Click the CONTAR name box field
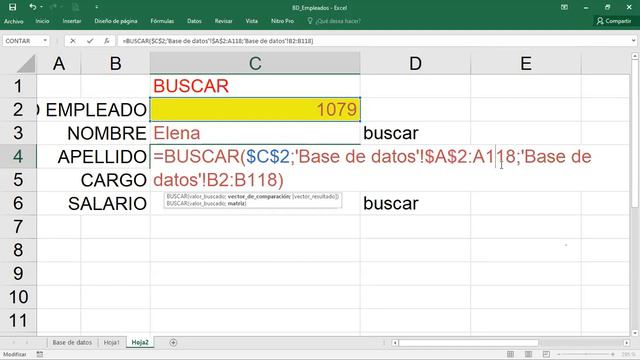Image resolution: width=640 pixels, height=360 pixels. point(22,41)
